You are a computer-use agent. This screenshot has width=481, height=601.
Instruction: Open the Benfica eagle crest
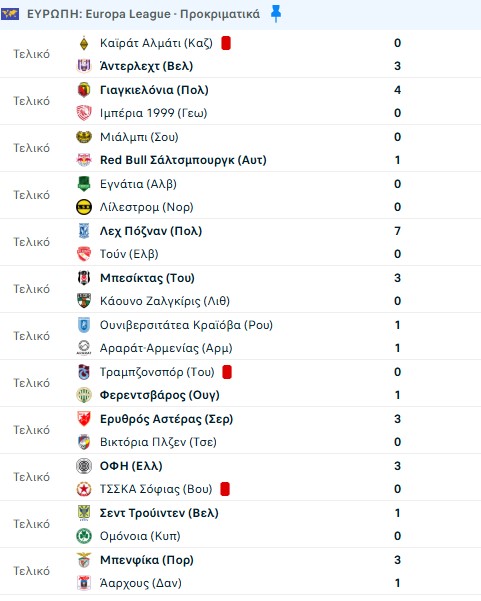(x=84, y=560)
